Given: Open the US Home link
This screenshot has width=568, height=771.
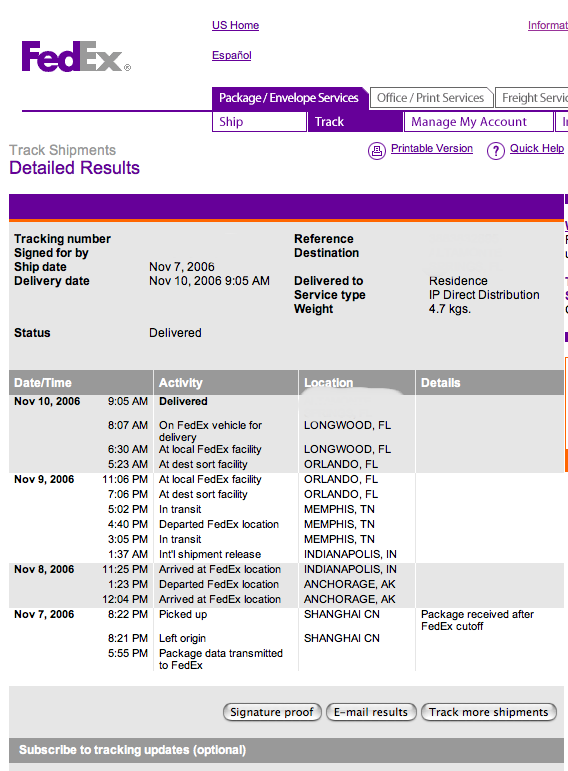Looking at the screenshot, I should [235, 25].
